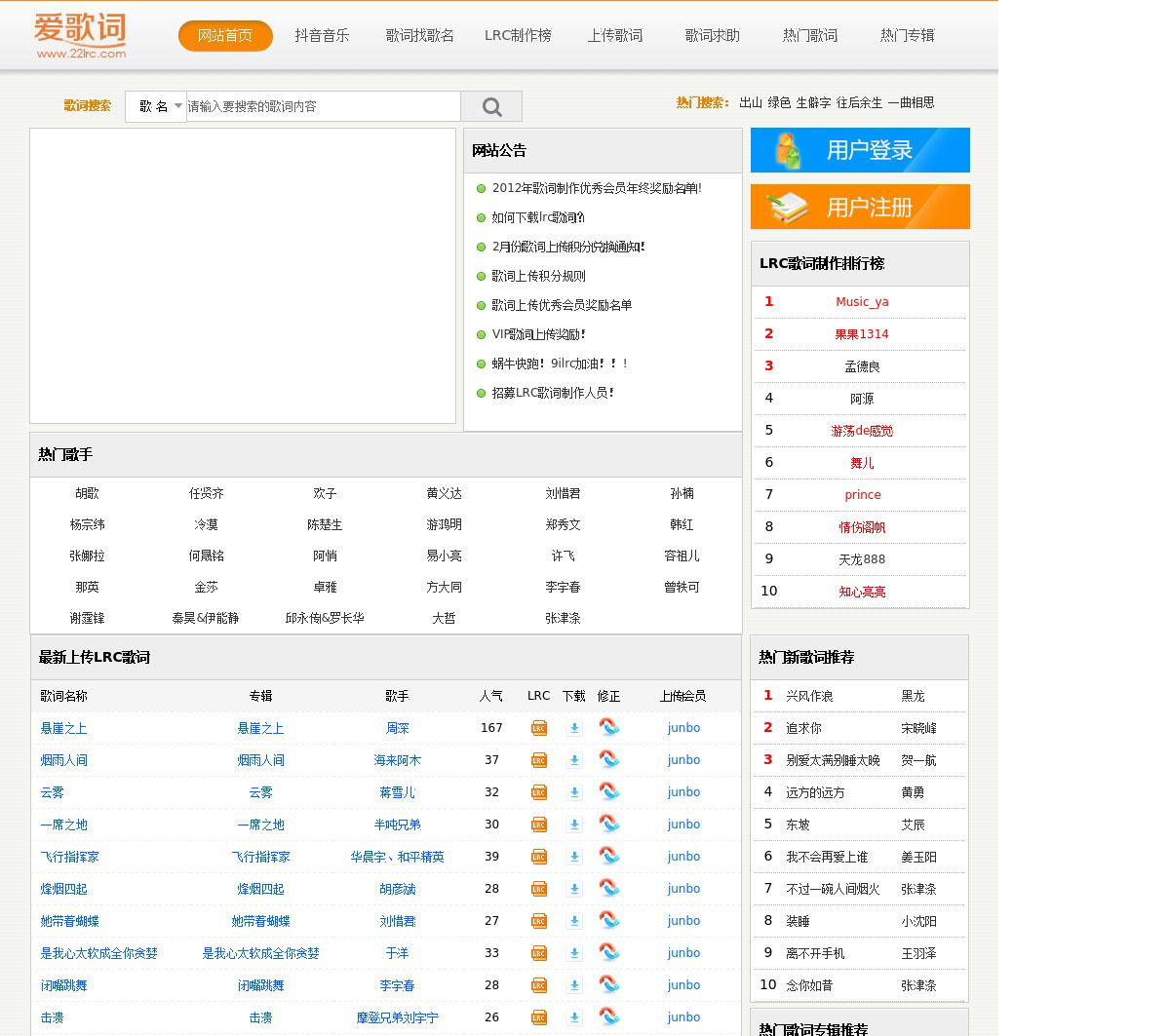Download lyrics for 她带着蝴蝶 song
The image size is (1170, 1036).
pos(574,921)
